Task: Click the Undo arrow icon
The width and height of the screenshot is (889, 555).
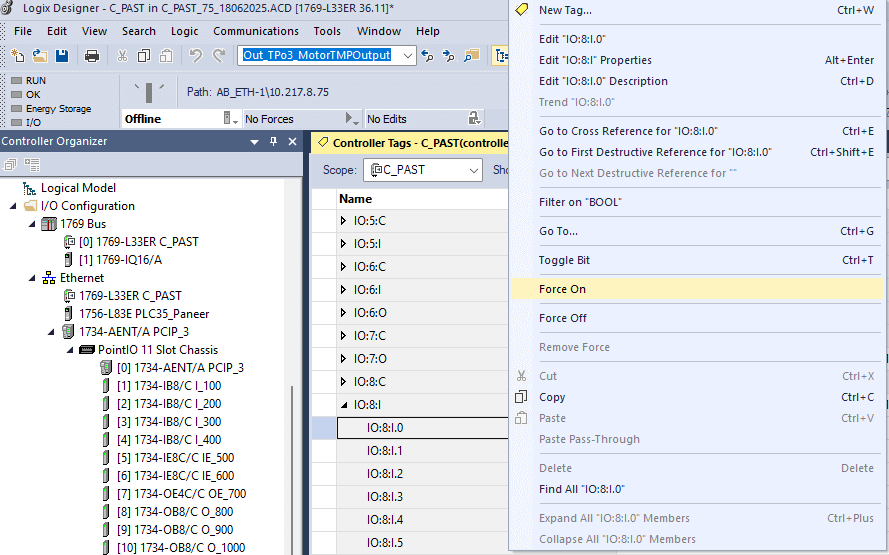Action: 194,56
